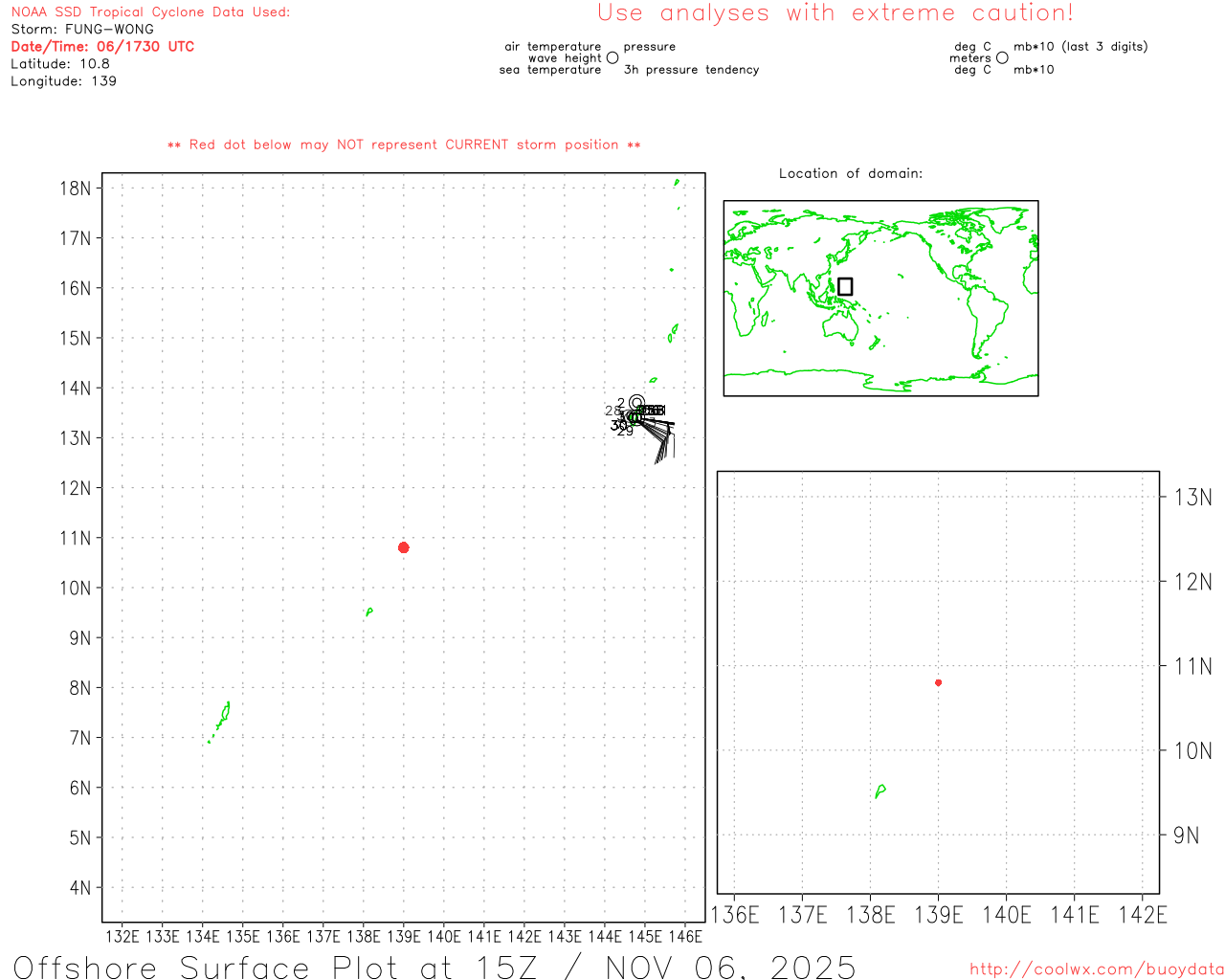Click the '142E' longitude label on the inset map

click(1144, 915)
